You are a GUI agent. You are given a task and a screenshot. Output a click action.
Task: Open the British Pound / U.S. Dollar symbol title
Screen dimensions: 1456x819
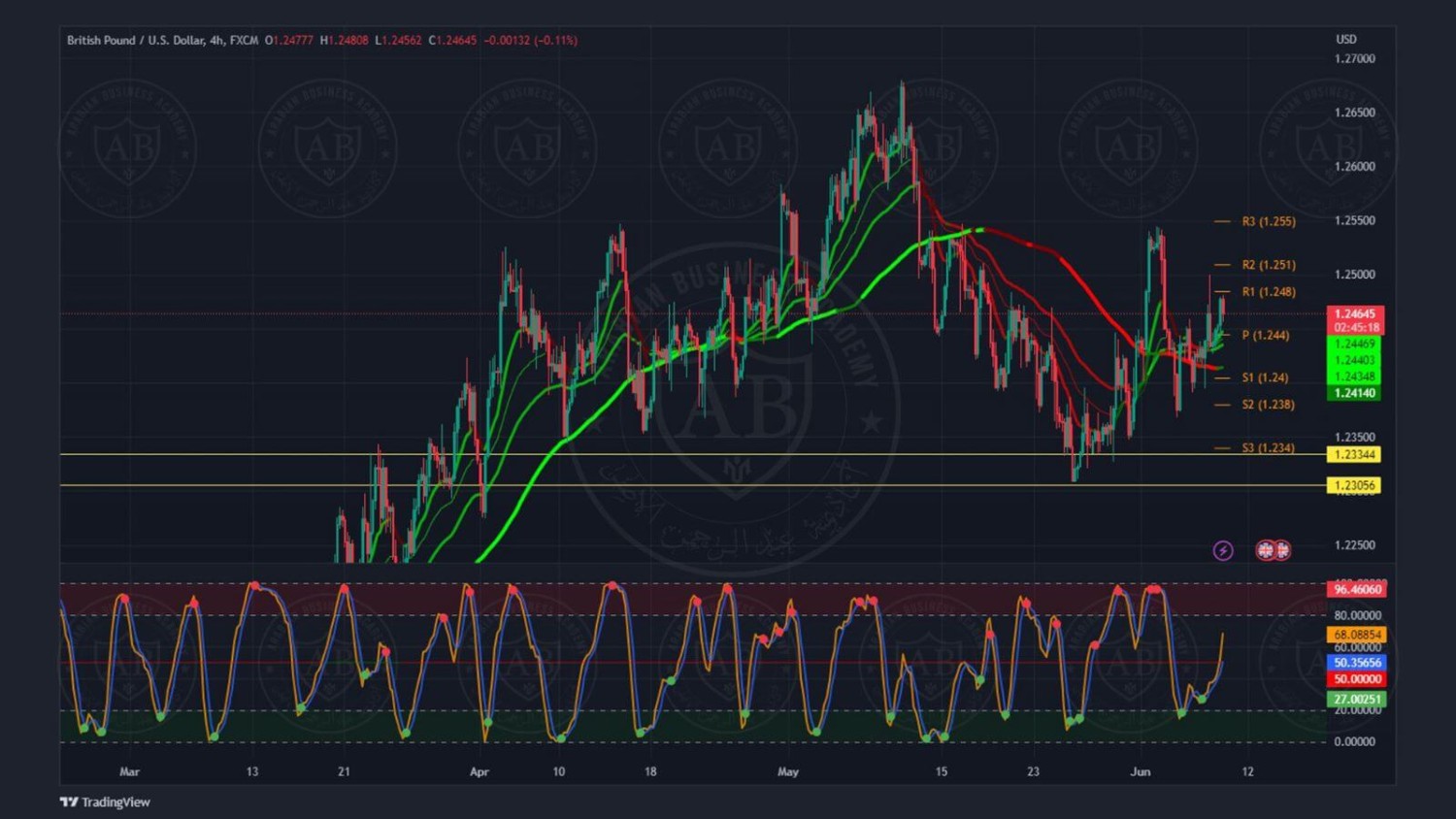pos(136,40)
